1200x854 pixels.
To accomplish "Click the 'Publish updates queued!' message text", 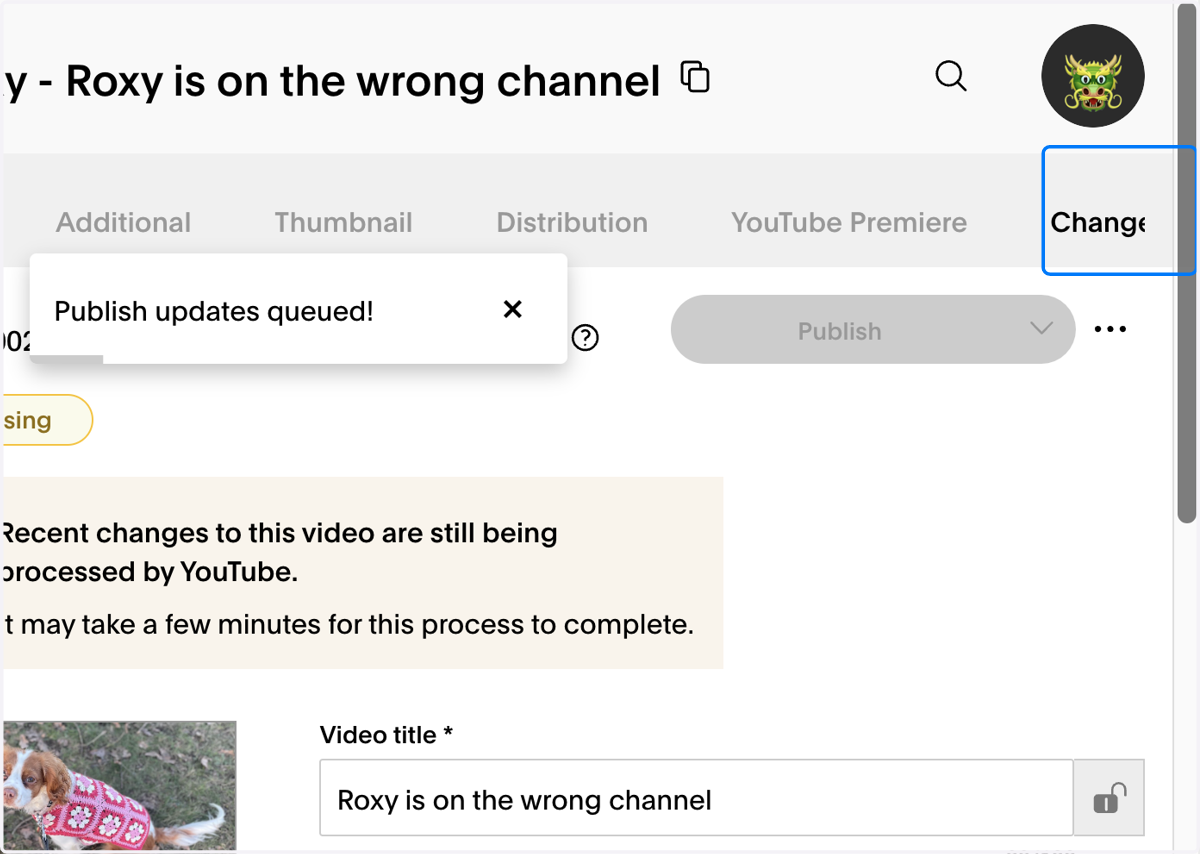I will coord(214,311).
